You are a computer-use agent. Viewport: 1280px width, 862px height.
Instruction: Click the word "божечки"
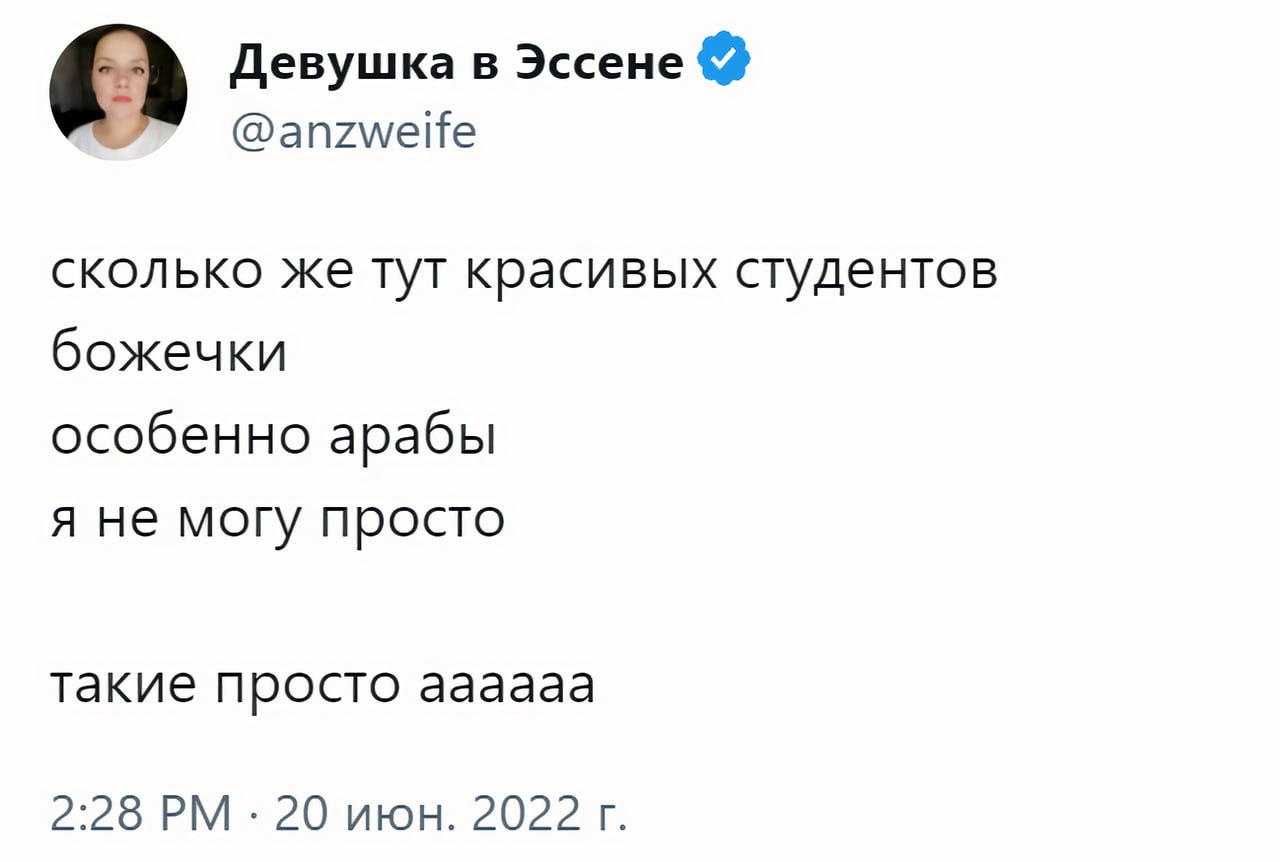tap(168, 354)
